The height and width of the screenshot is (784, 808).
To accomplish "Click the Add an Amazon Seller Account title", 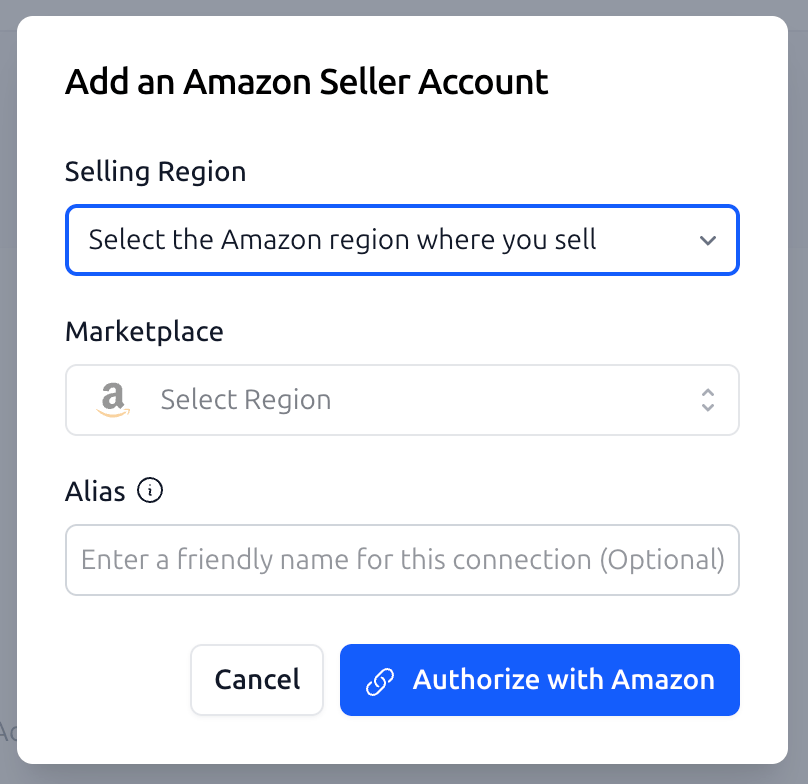I will (x=307, y=82).
